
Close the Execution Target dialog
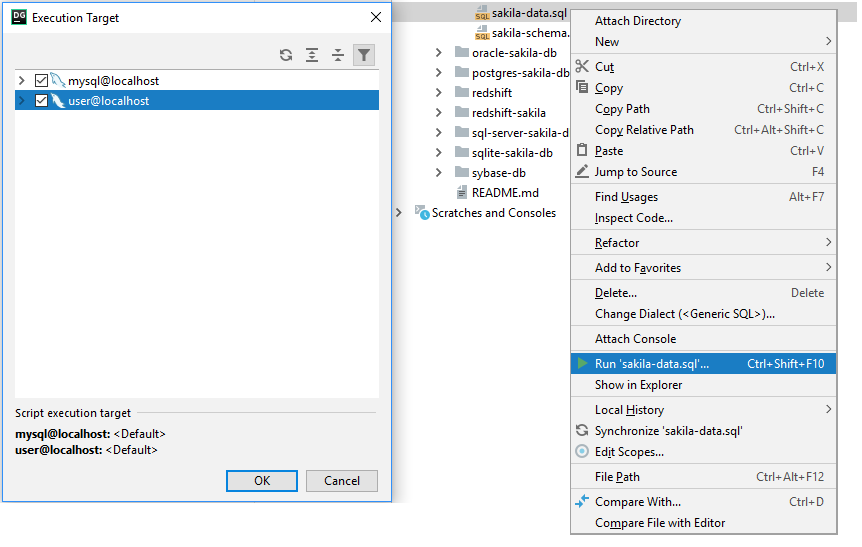[x=376, y=17]
